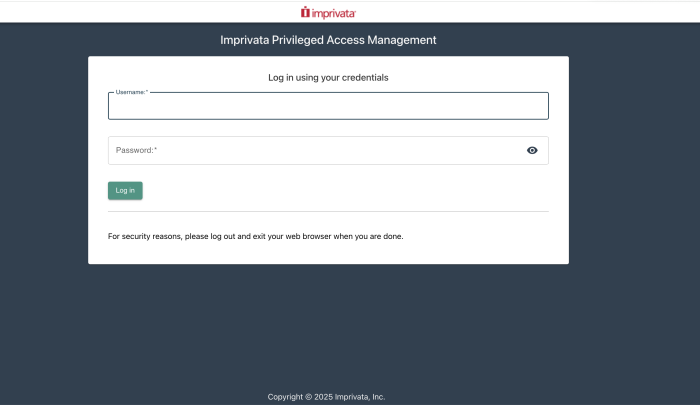The image size is (700, 405).
Task: Click the green Log in button
Action: point(125,191)
